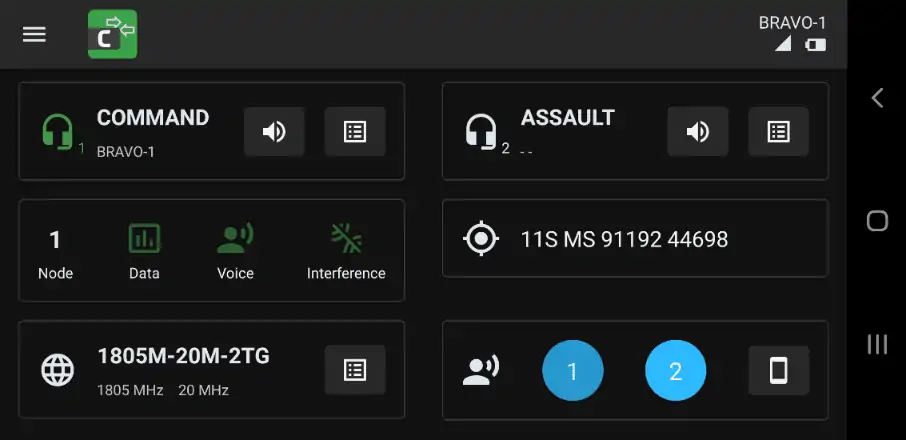Tap the Data status chart icon
This screenshot has height=440, width=906.
[x=144, y=238]
